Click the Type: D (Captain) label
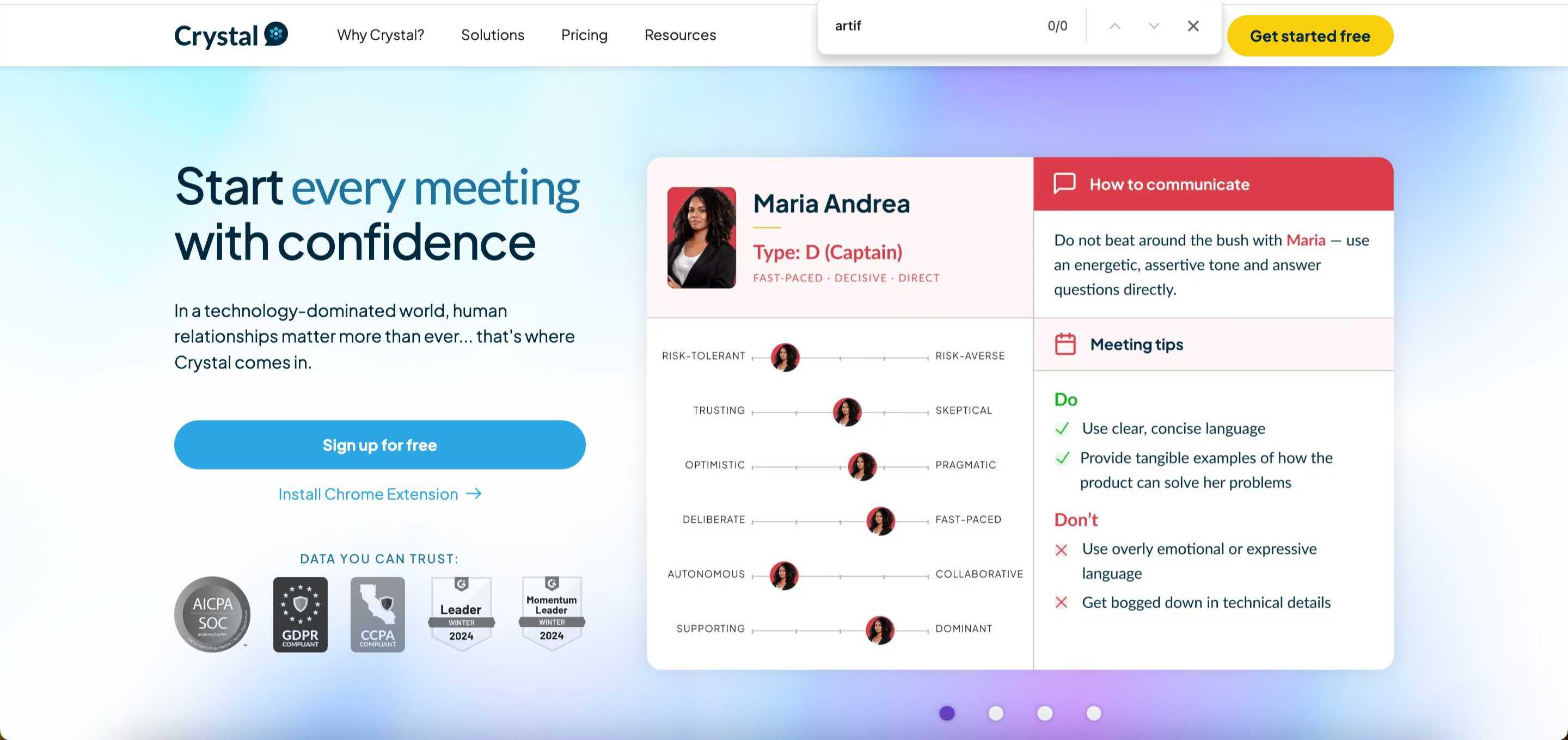 (x=828, y=252)
